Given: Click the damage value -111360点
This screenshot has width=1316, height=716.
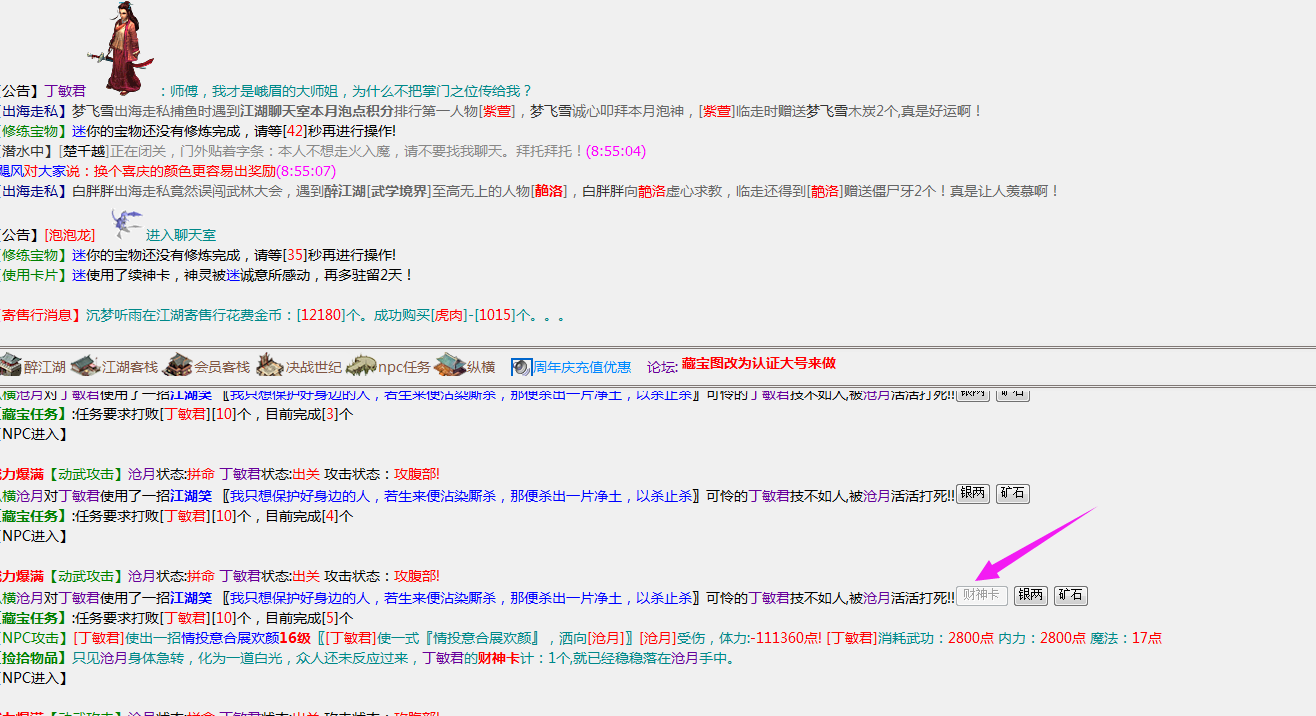Looking at the screenshot, I should tap(786, 638).
